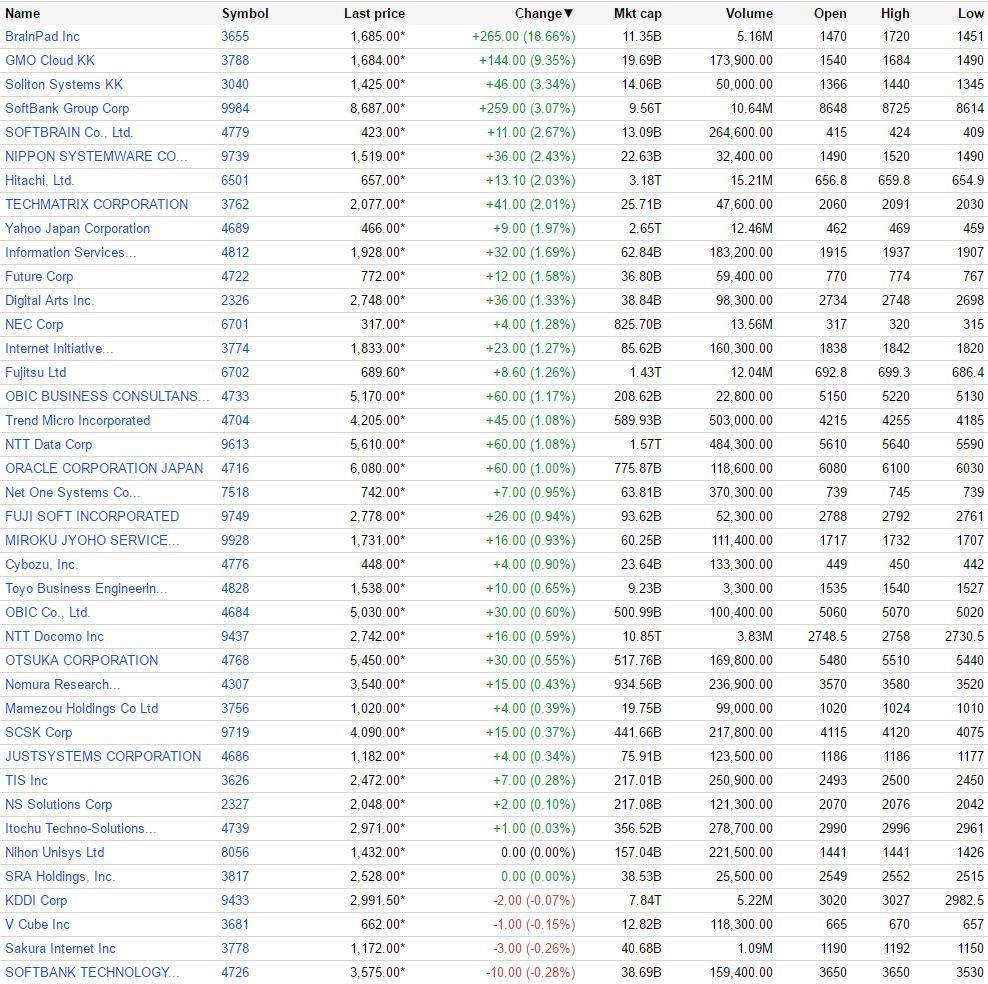Click ticker symbol 6501
Screen dimensions: 988x984
tap(235, 180)
